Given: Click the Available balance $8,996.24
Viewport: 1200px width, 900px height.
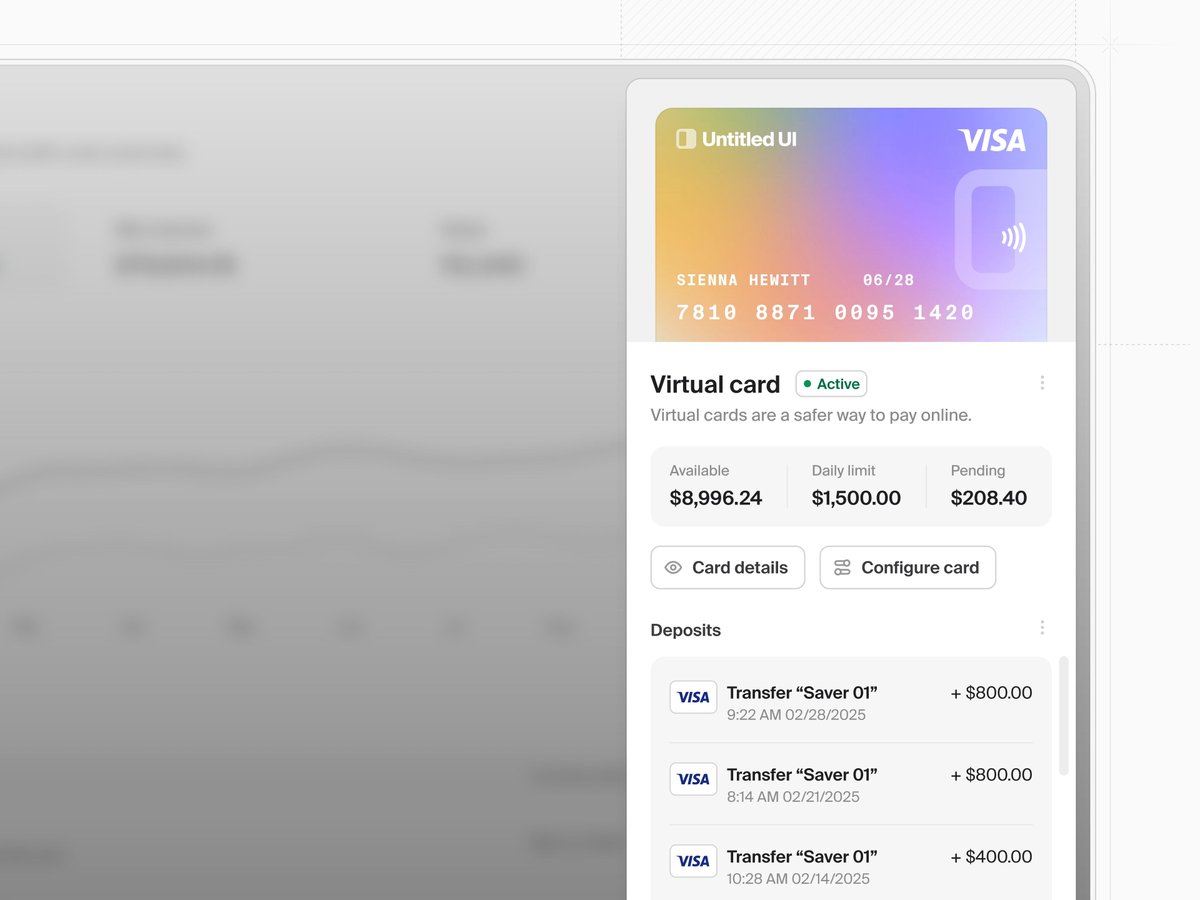Looking at the screenshot, I should [x=716, y=498].
